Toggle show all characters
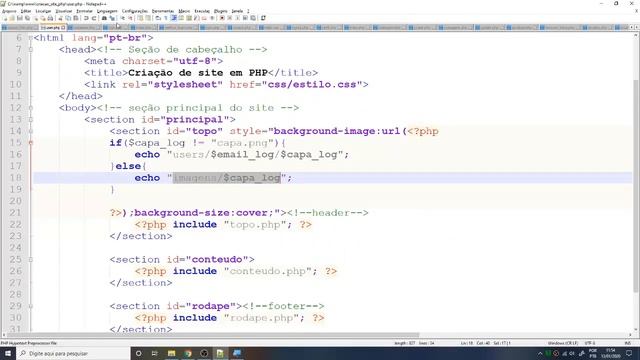Viewport: 640px width, 360px height. (x=166, y=18)
